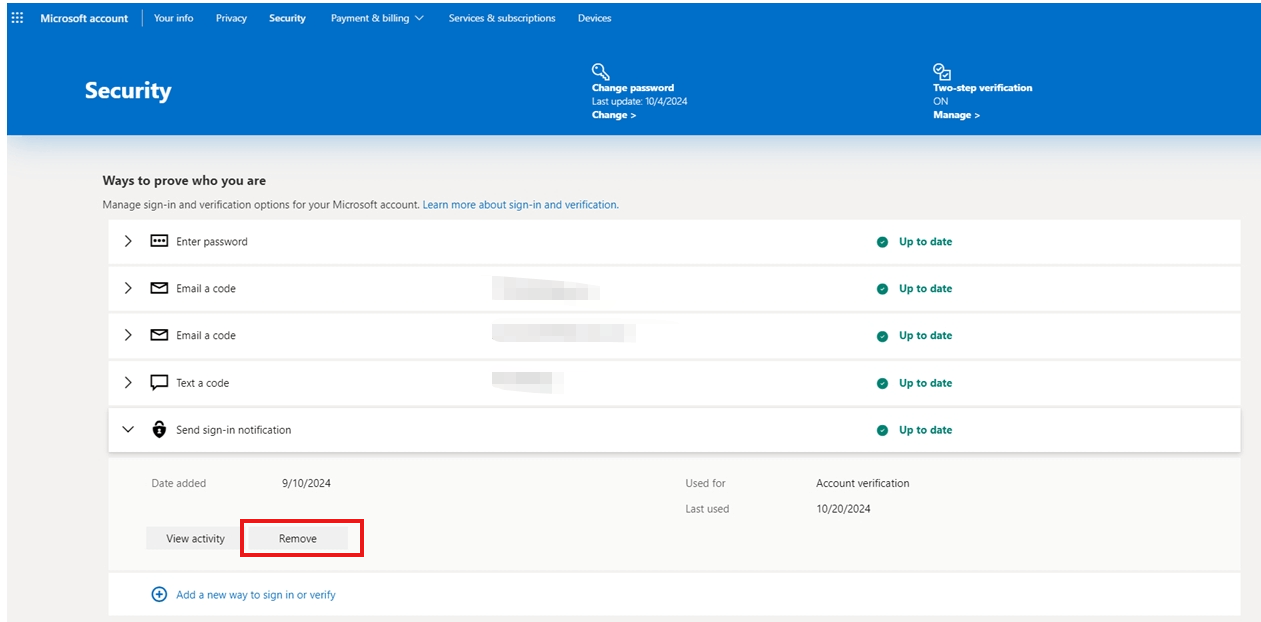
Task: Go to the Your info tab
Action: pos(174,18)
